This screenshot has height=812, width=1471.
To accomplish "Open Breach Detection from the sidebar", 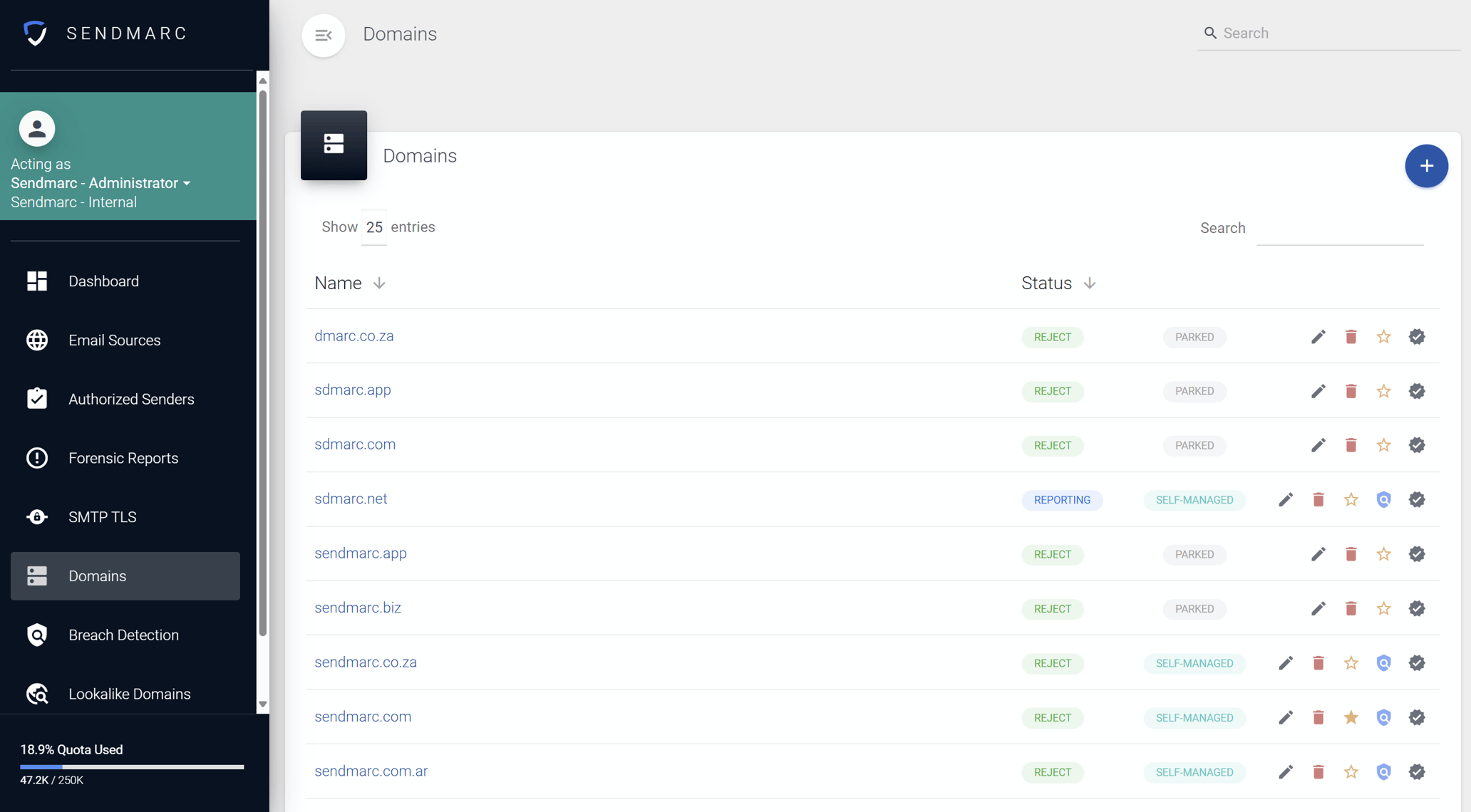I will [123, 635].
